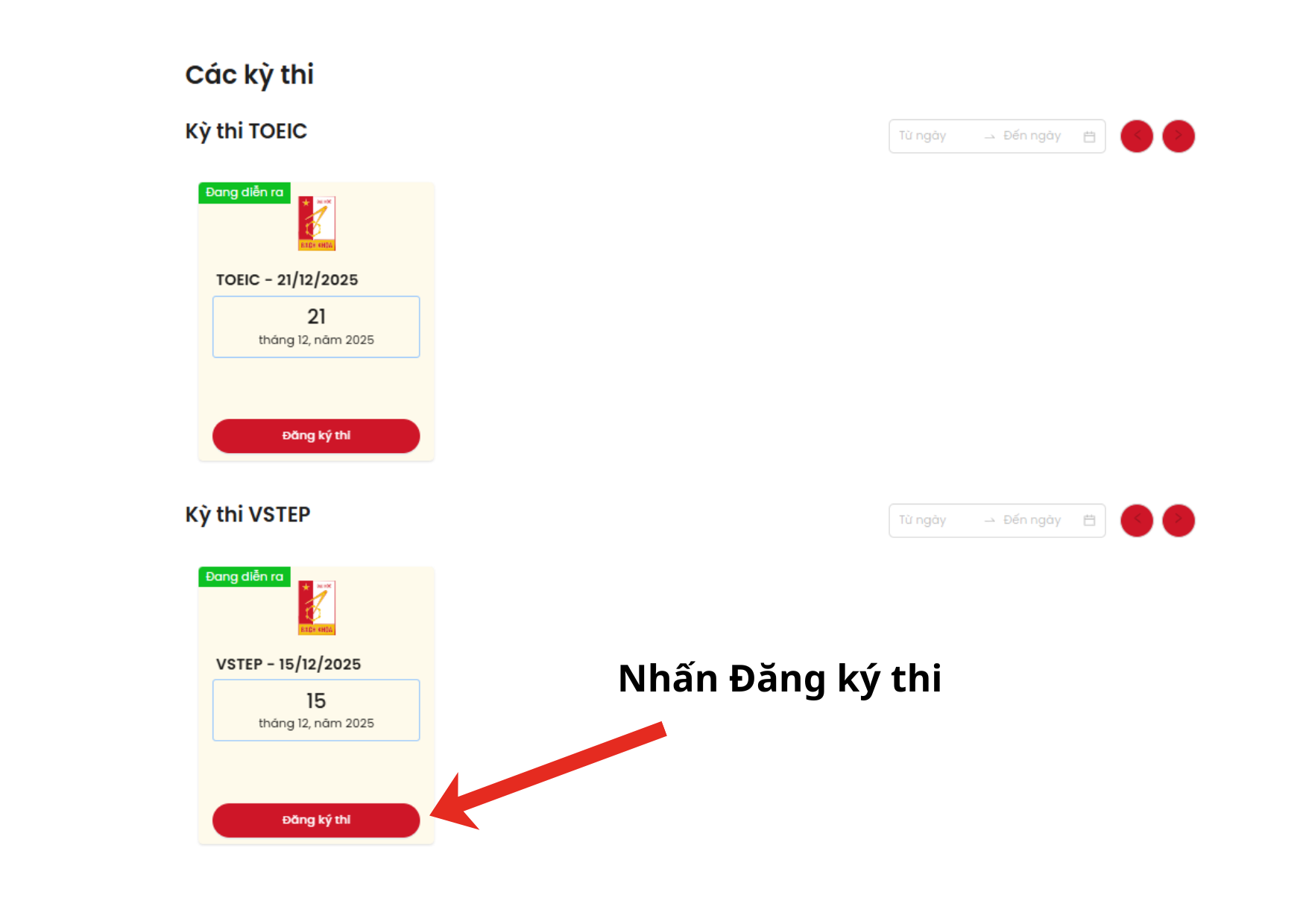Image resolution: width=1303 pixels, height=924 pixels.
Task: Click previous arrow in VSTEP section
Action: click(x=1137, y=520)
